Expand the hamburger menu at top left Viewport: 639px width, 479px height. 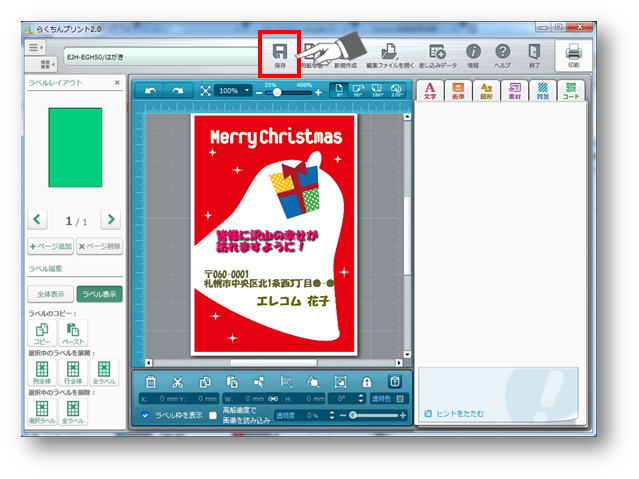(35, 48)
